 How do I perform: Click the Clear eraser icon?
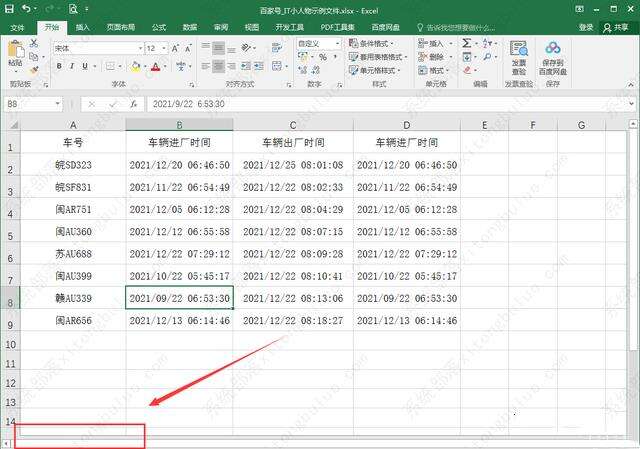point(467,70)
